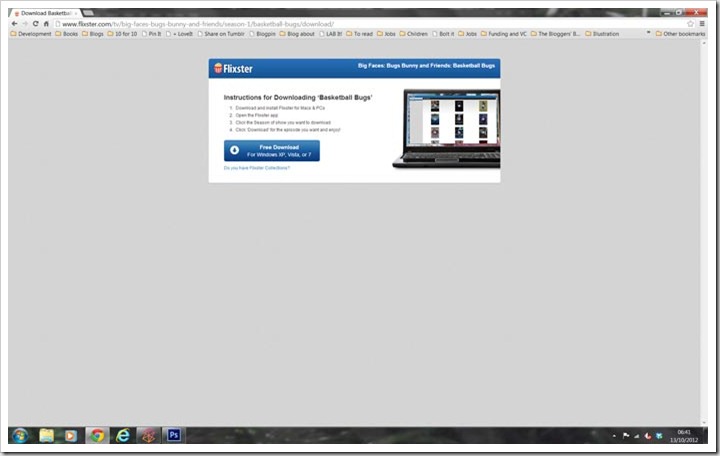Viewport: 720px width, 456px height.
Task: Launch Windows Media Player from taskbar
Action: tap(71, 435)
